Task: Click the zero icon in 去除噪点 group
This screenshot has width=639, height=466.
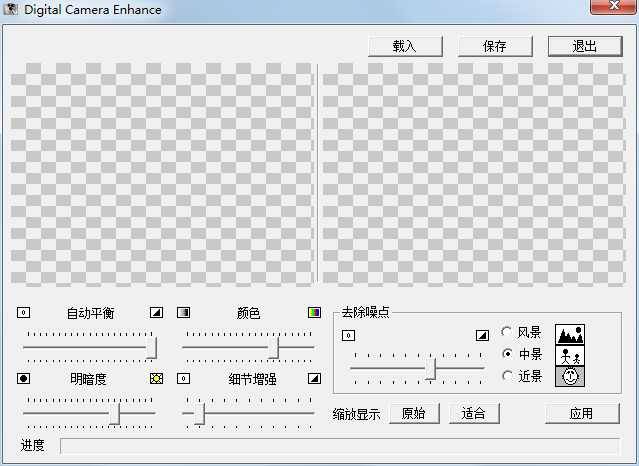Action: 348,335
